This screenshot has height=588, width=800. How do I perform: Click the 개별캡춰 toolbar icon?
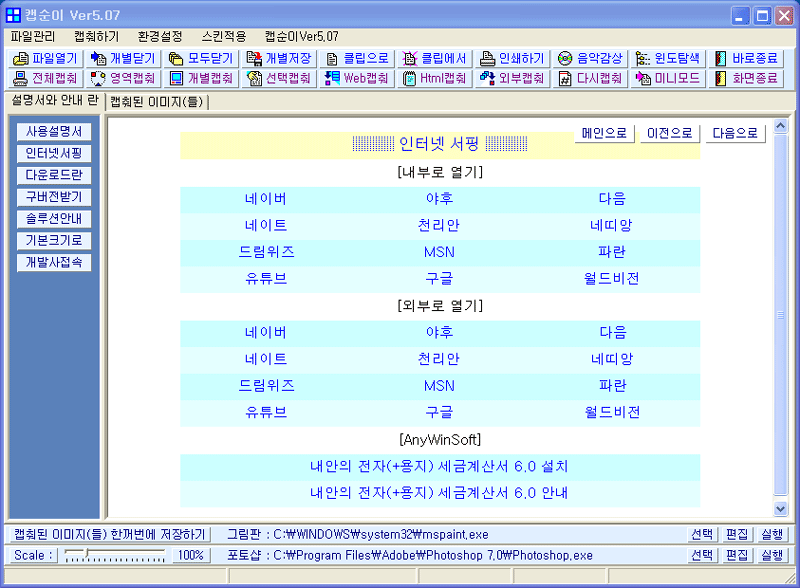point(176,78)
